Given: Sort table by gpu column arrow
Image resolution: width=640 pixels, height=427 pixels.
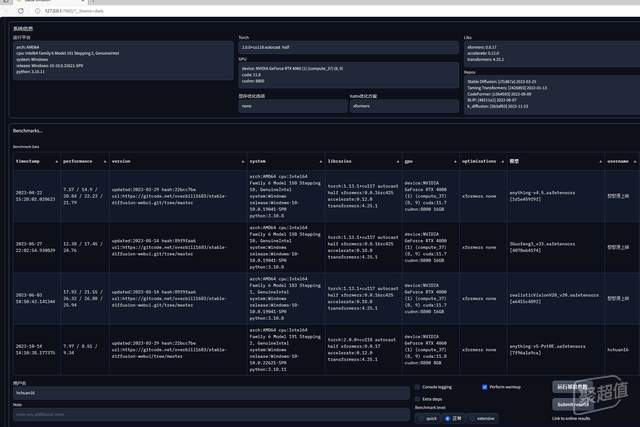Looking at the screenshot, I should pyautogui.click(x=455, y=162).
